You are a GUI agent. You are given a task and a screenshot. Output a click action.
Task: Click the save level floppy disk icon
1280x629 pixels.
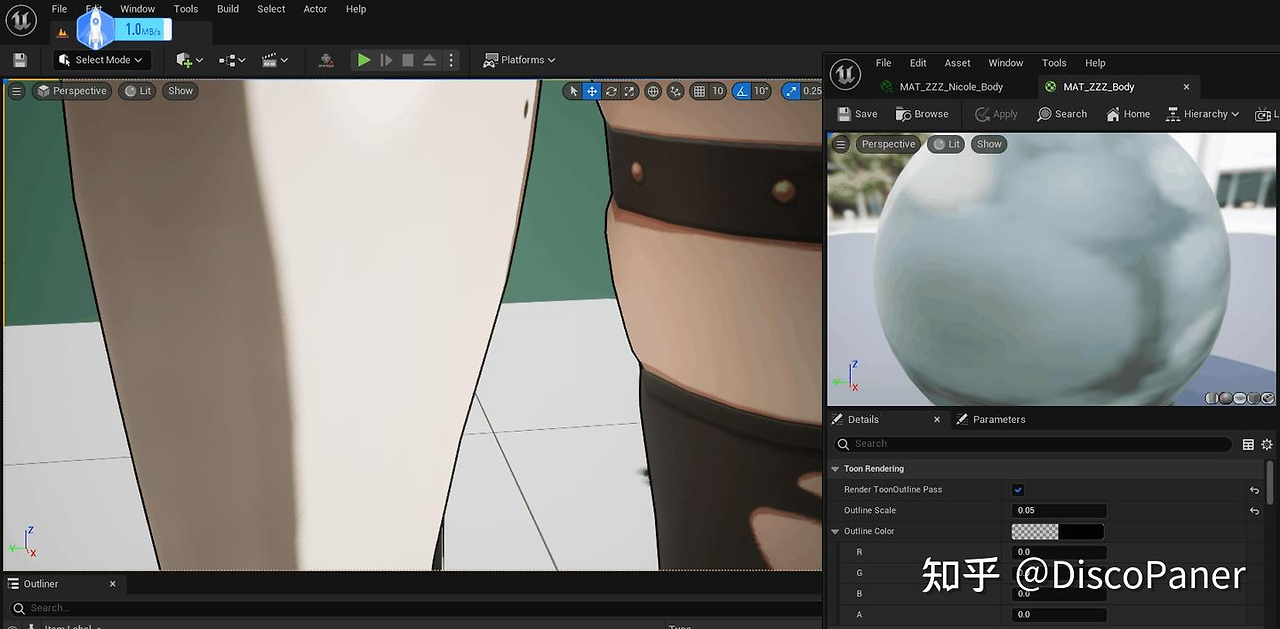click(x=20, y=60)
